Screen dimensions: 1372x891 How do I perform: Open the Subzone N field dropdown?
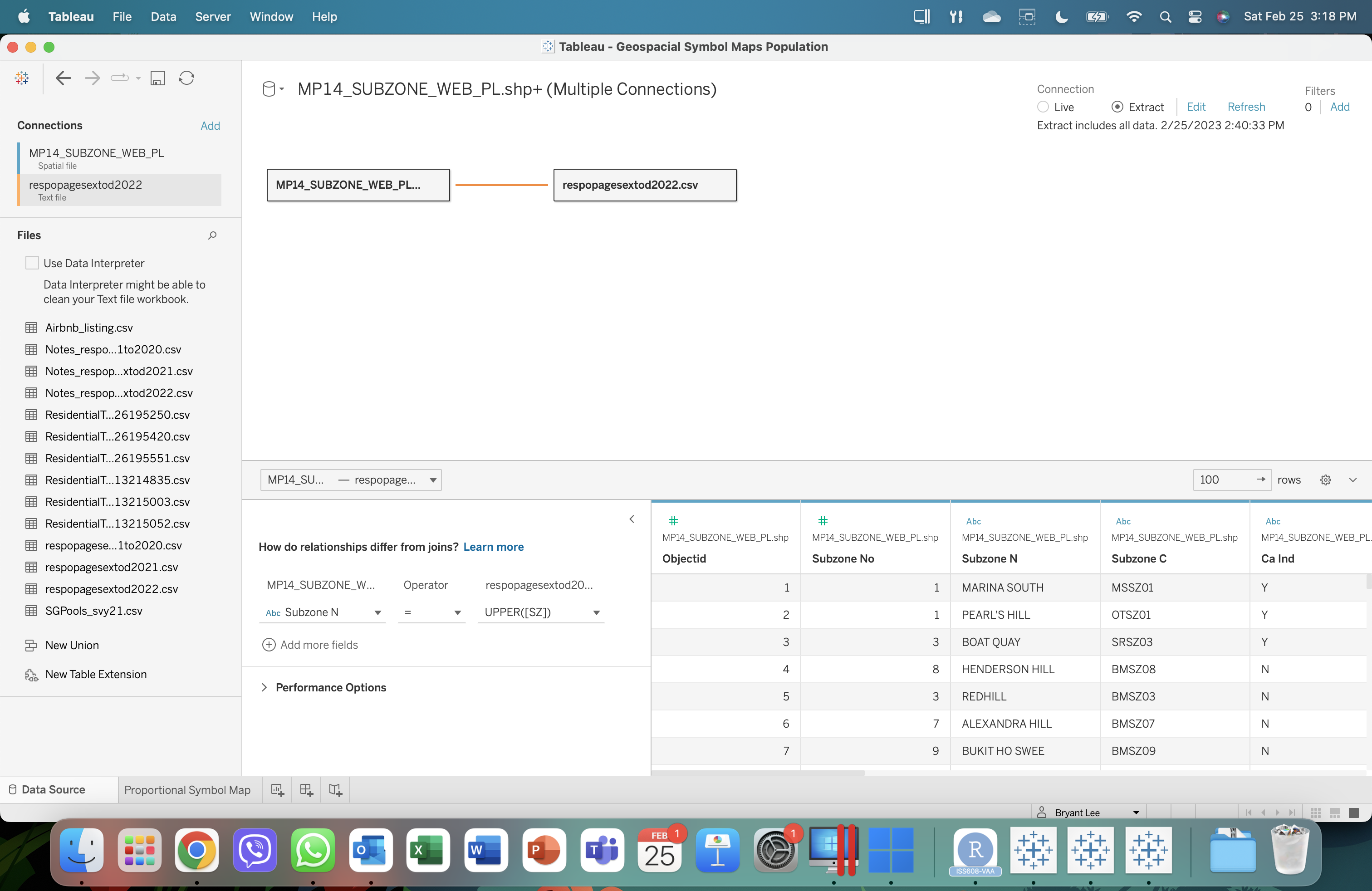coord(377,612)
